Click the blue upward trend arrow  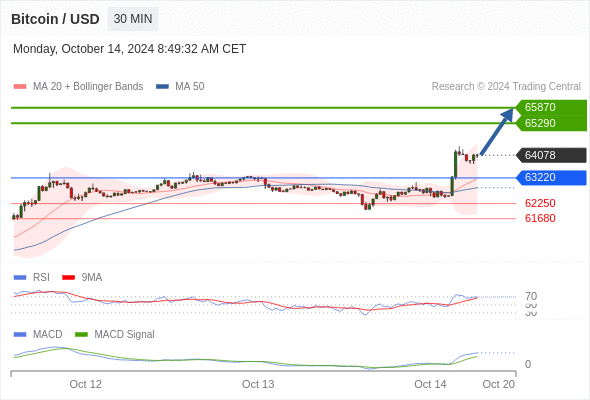[497, 131]
